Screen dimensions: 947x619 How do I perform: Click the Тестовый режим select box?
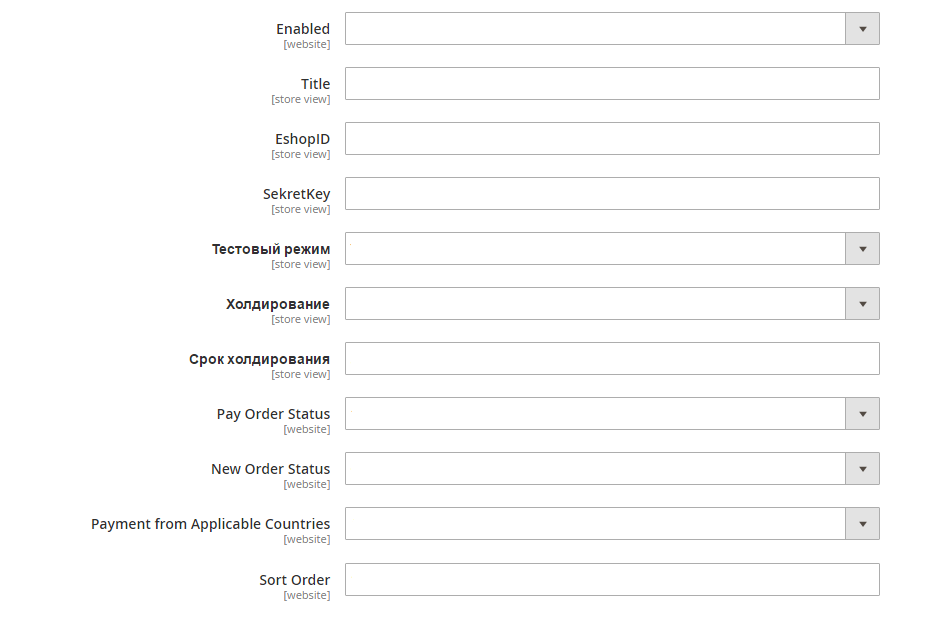click(595, 249)
